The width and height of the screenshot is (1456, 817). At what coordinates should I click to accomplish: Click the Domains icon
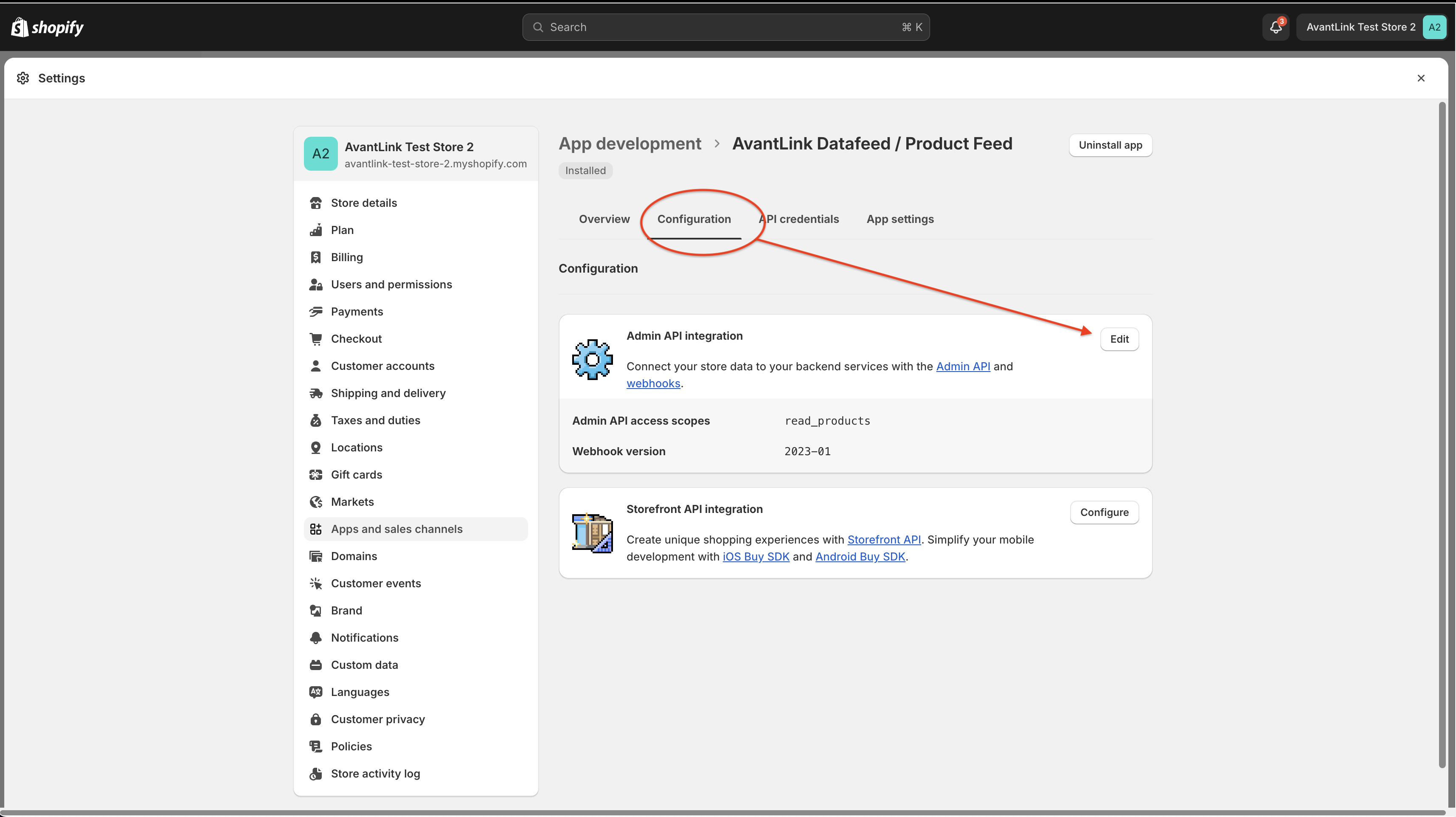click(x=315, y=556)
